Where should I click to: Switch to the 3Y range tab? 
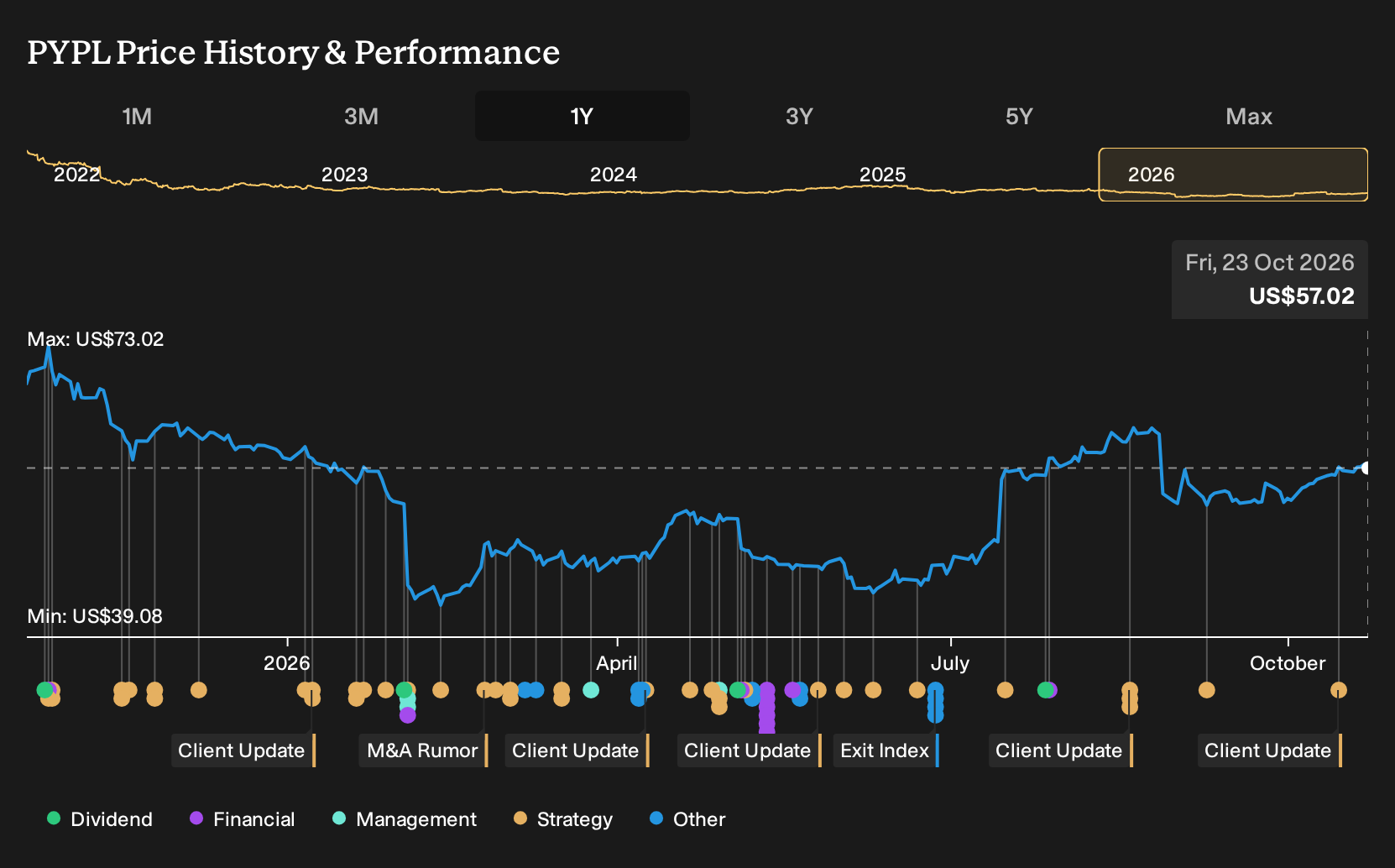point(799,116)
